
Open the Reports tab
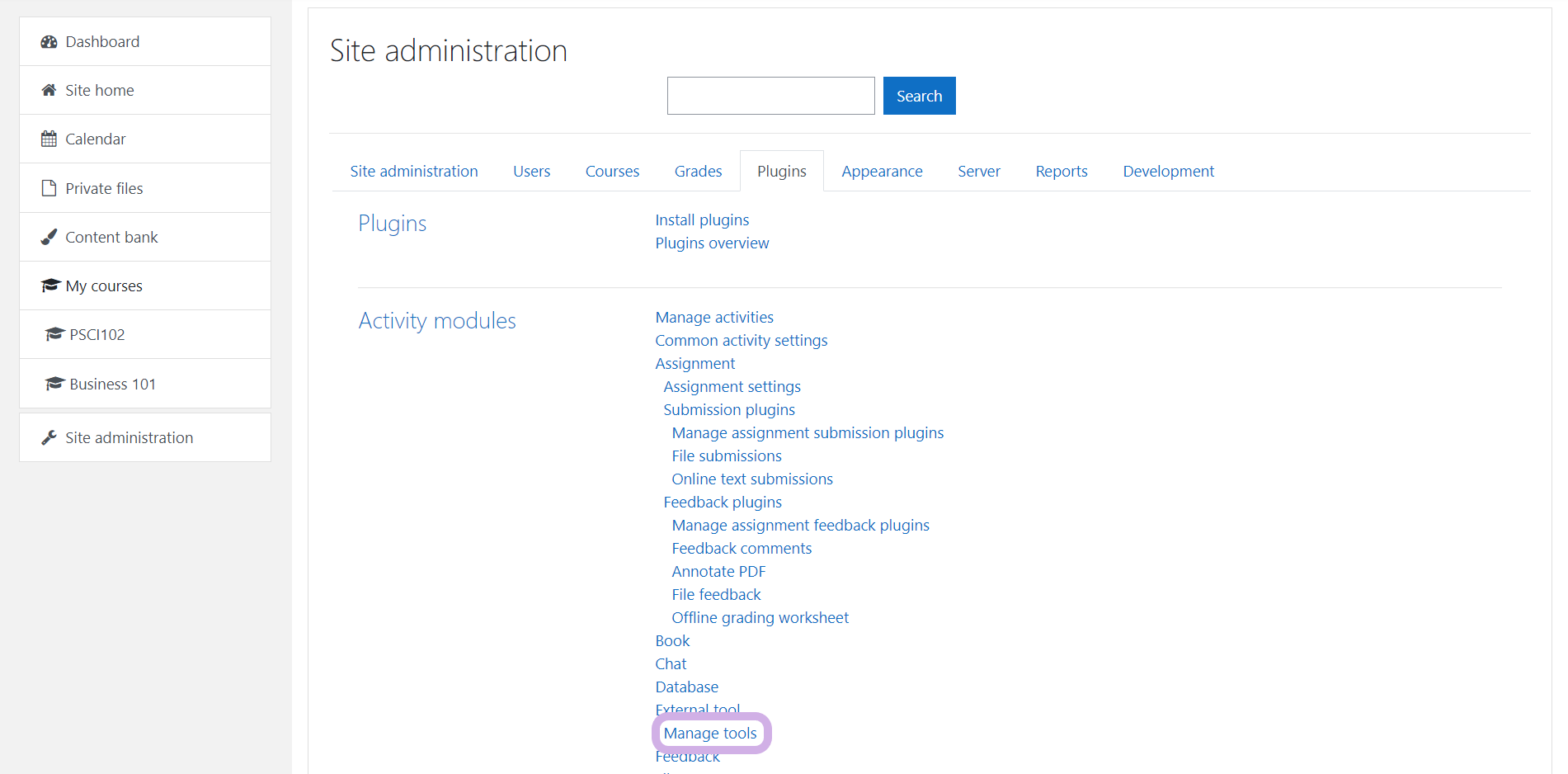tap(1061, 172)
